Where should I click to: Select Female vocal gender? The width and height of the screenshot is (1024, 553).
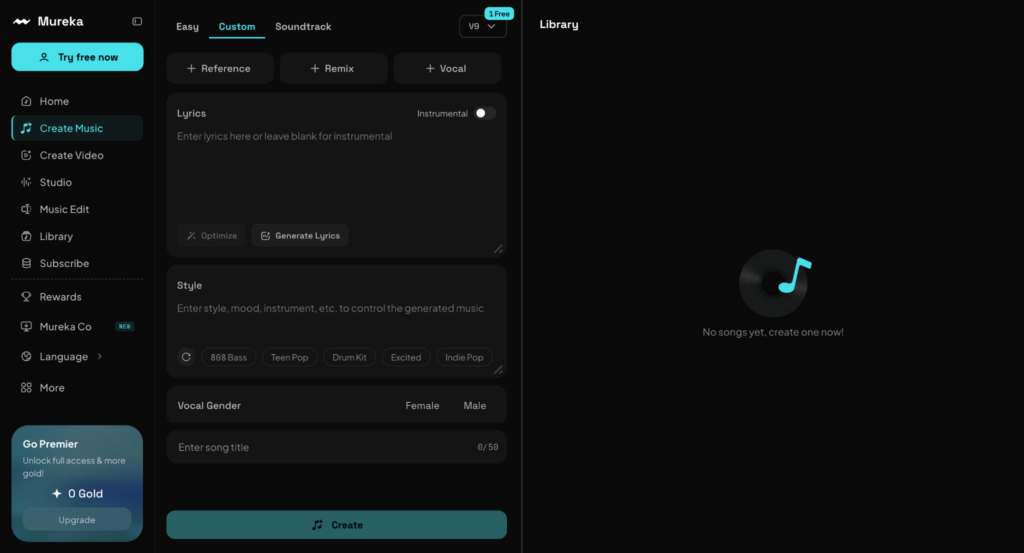pyautogui.click(x=422, y=405)
